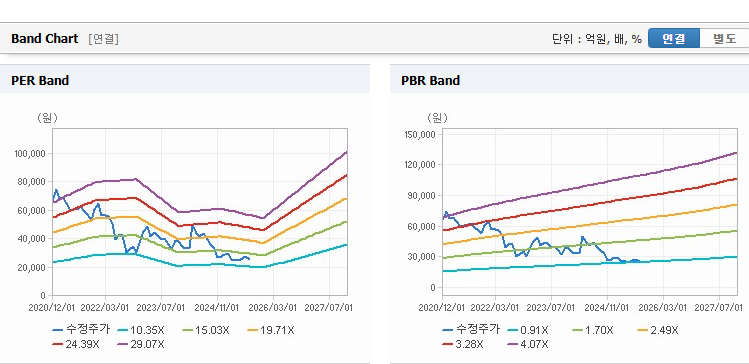Click the 2023/07/01 date under PBR chart
This screenshot has height=364, width=749.
(551, 308)
